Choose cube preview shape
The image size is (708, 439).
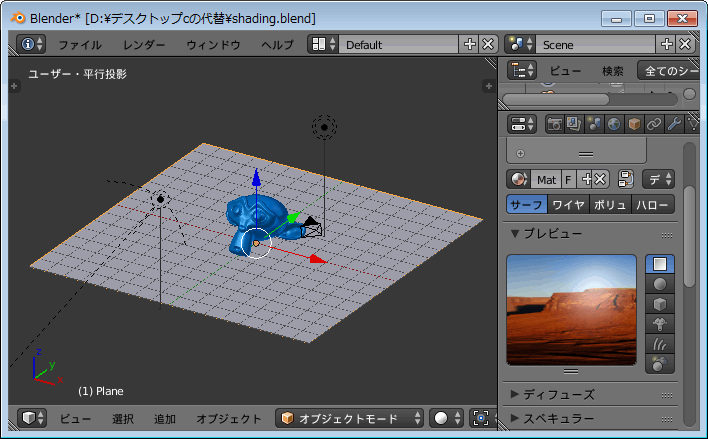pyautogui.click(x=660, y=304)
